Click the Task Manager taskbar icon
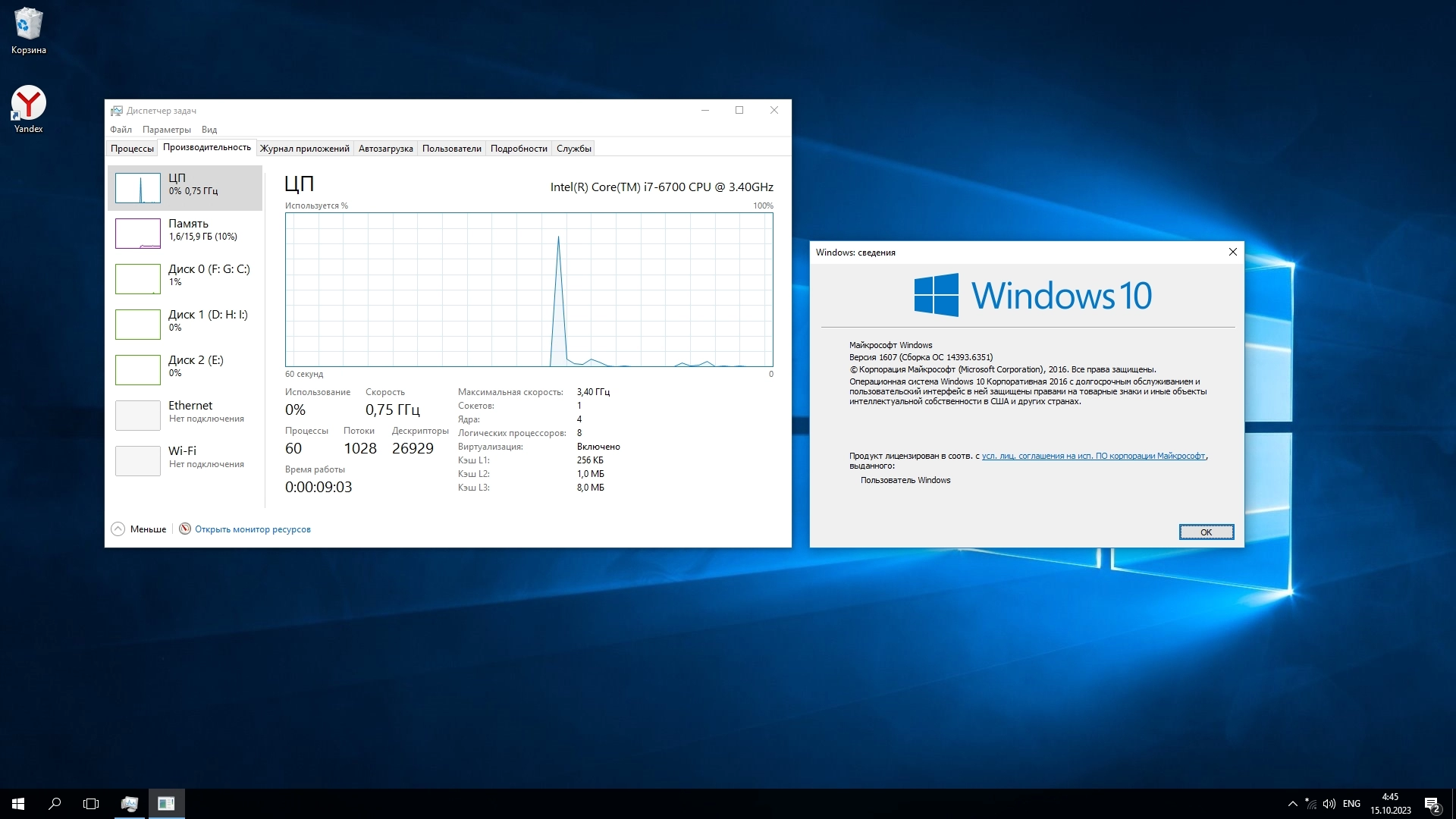This screenshot has height=819, width=1456. point(130,803)
